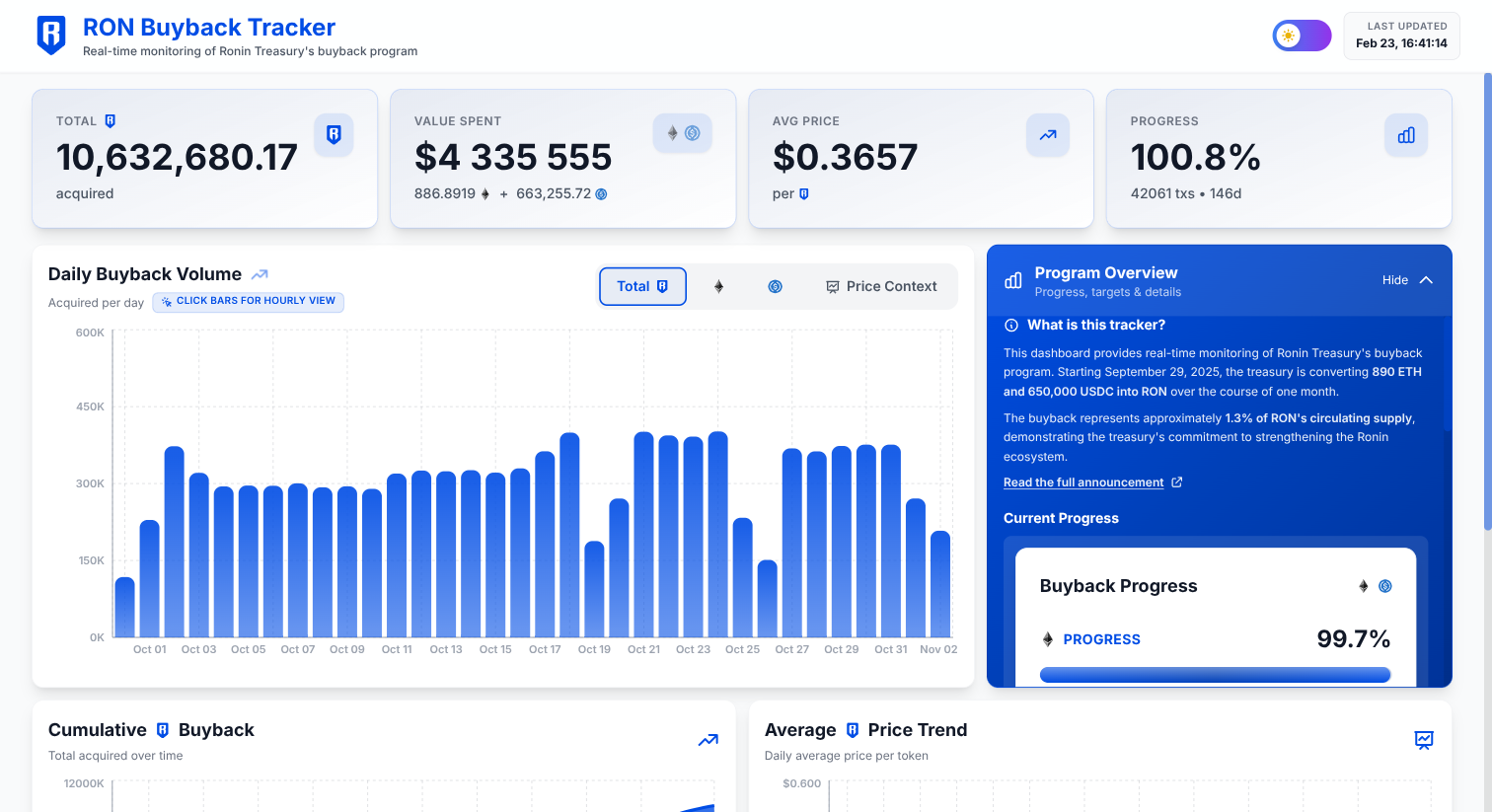Click the 'Click bars for hourly view' badge
The image size is (1492, 812).
coord(248,302)
